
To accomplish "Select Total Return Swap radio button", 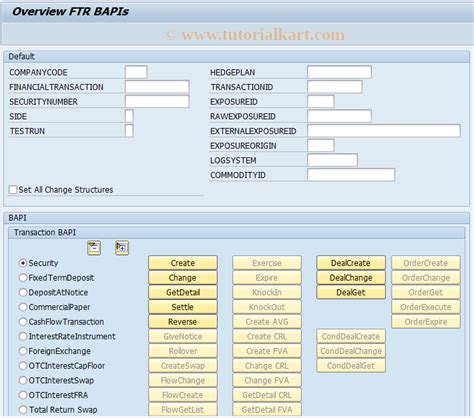I will [x=23, y=410].
